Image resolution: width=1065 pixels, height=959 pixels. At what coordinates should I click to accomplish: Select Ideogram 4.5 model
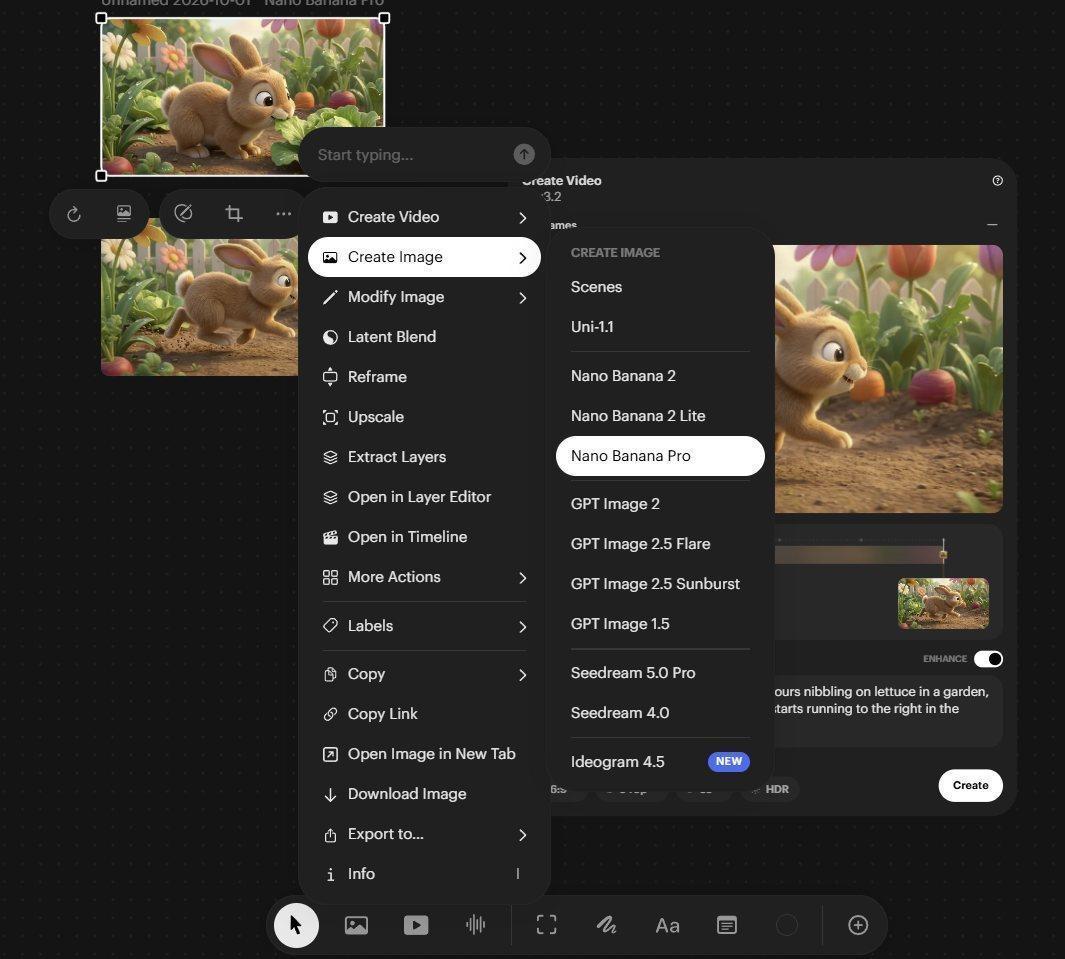pyautogui.click(x=660, y=762)
